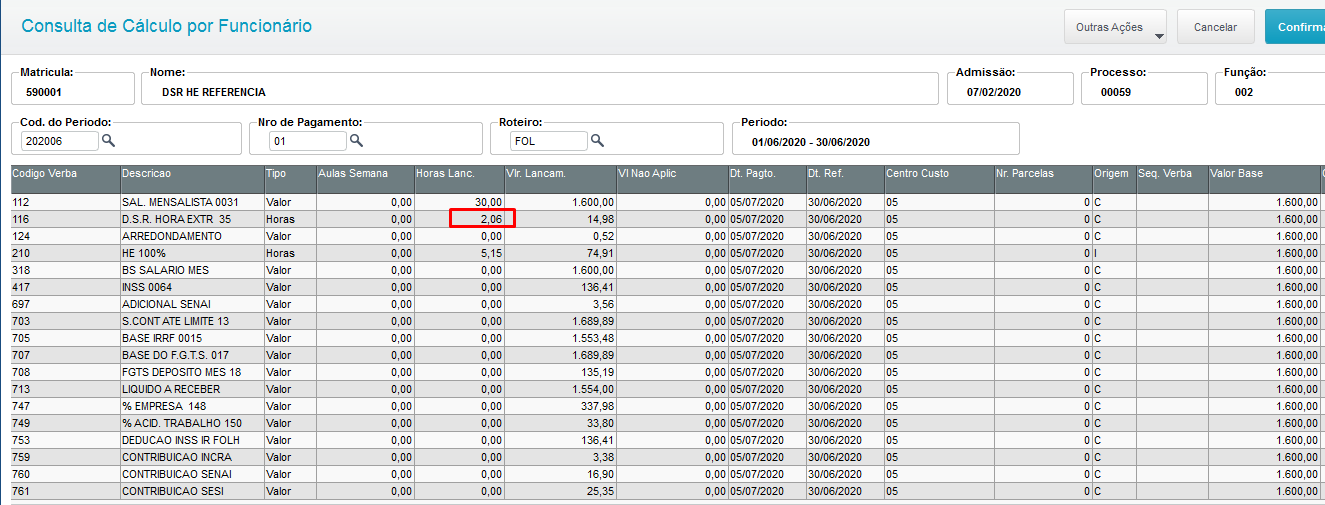Image resolution: width=1325 pixels, height=505 pixels.
Task: Click the Cancelar button
Action: pyautogui.click(x=1215, y=27)
